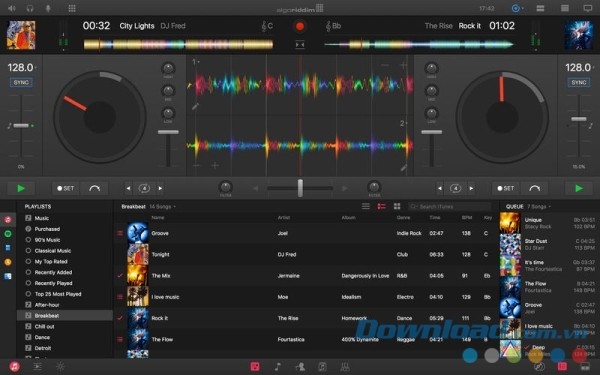The height and width of the screenshot is (375, 600).
Task: Expand the Queue 7 Songs dropdown
Action: [x=528, y=207]
